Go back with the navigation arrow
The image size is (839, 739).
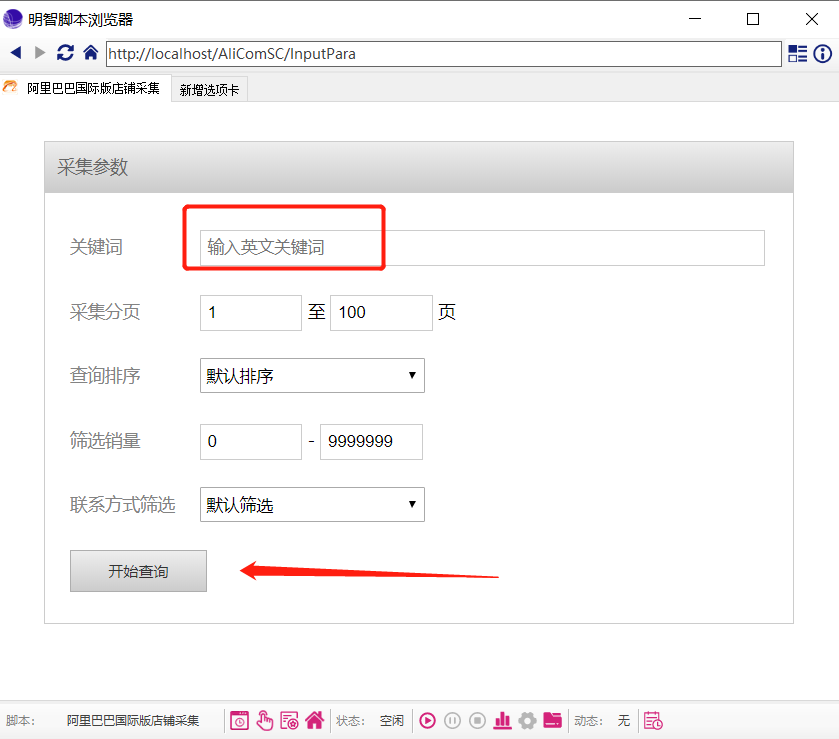pos(16,52)
